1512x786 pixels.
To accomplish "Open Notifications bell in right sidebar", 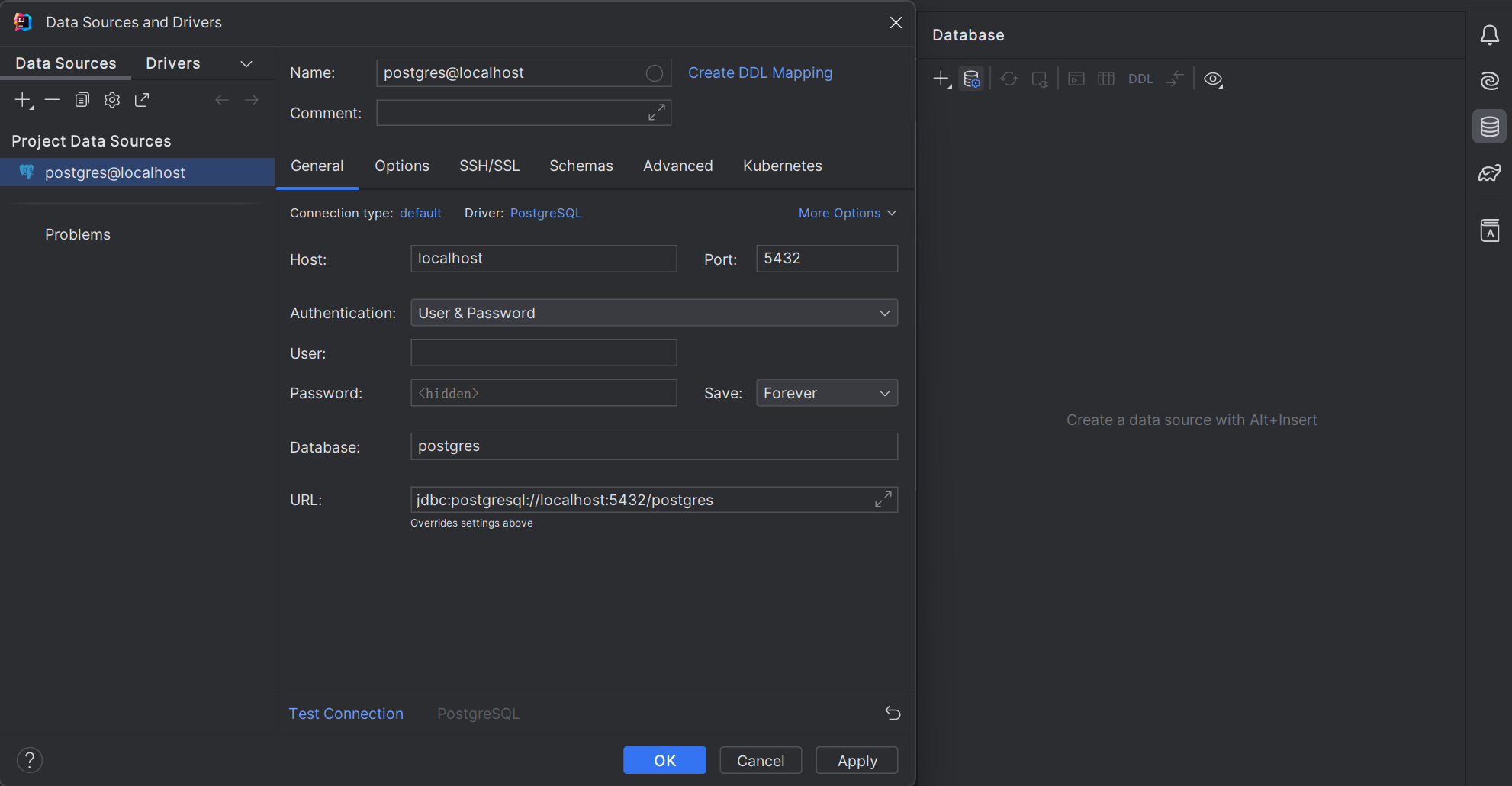I will pyautogui.click(x=1490, y=35).
